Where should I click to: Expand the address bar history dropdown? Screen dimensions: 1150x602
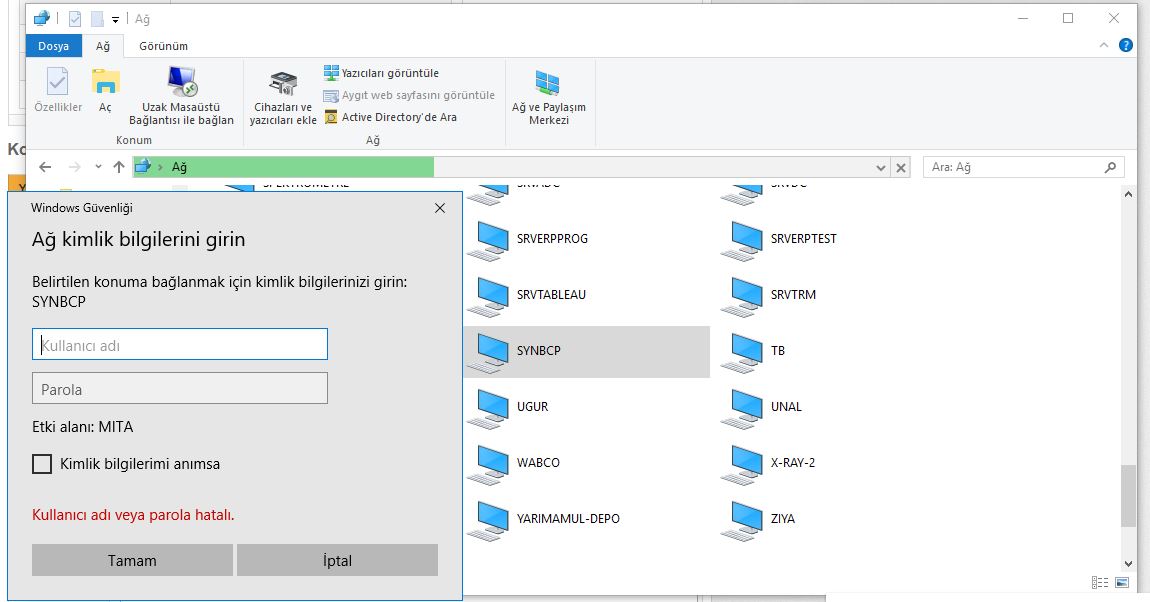880,168
